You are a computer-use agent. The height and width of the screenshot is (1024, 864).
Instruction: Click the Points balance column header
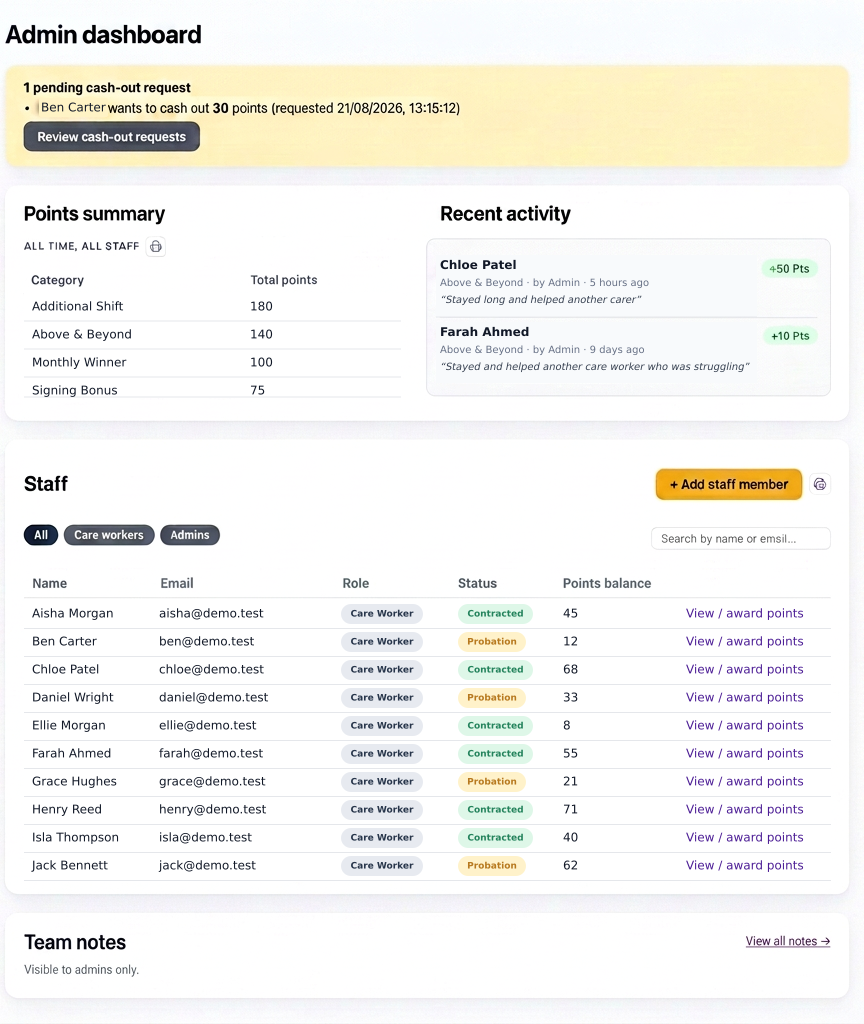click(x=607, y=583)
